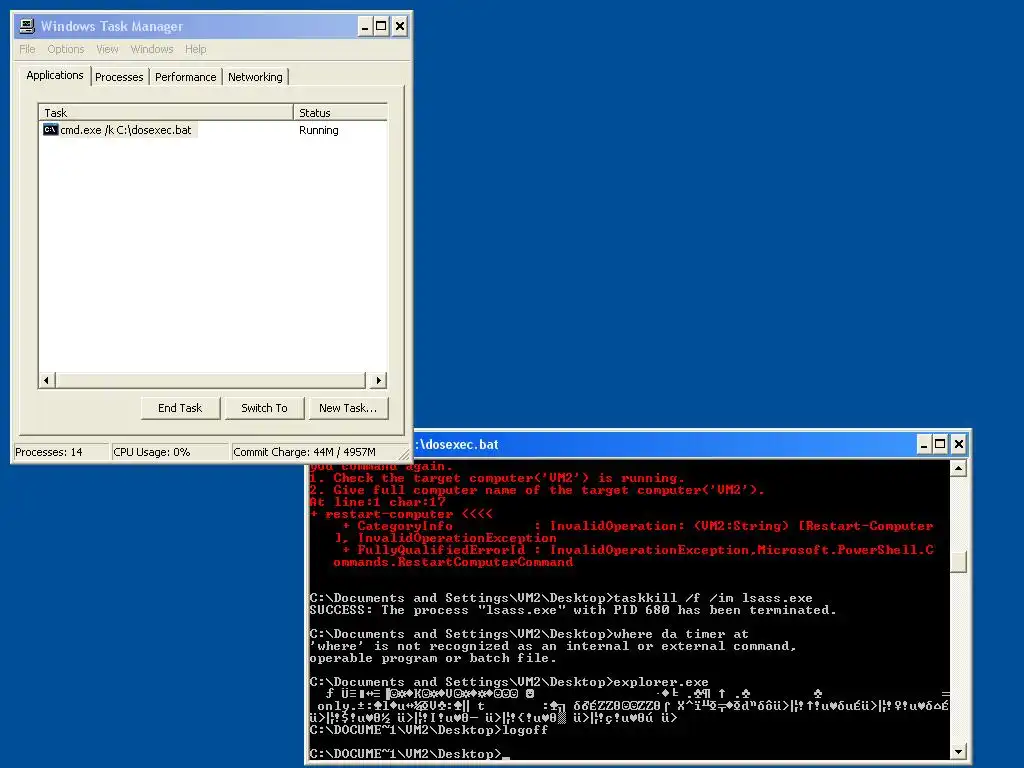Click the Switch To button

coord(264,408)
